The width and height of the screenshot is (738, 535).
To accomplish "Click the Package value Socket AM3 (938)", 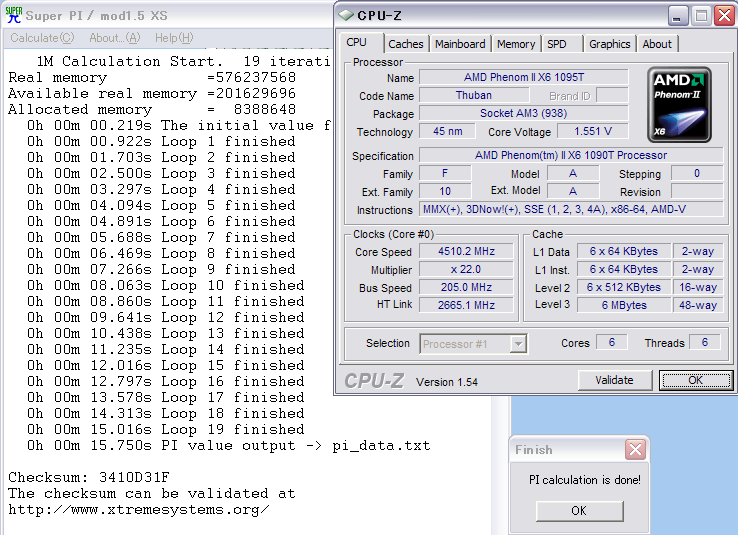I will 524,113.
